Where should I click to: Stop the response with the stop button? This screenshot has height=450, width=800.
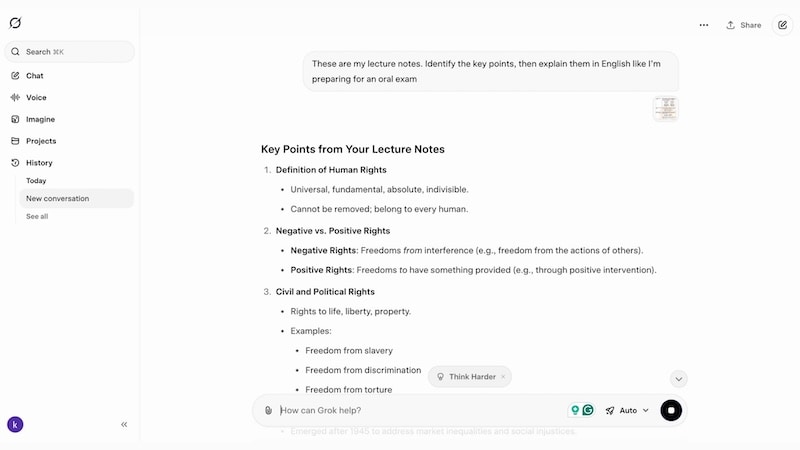point(671,410)
